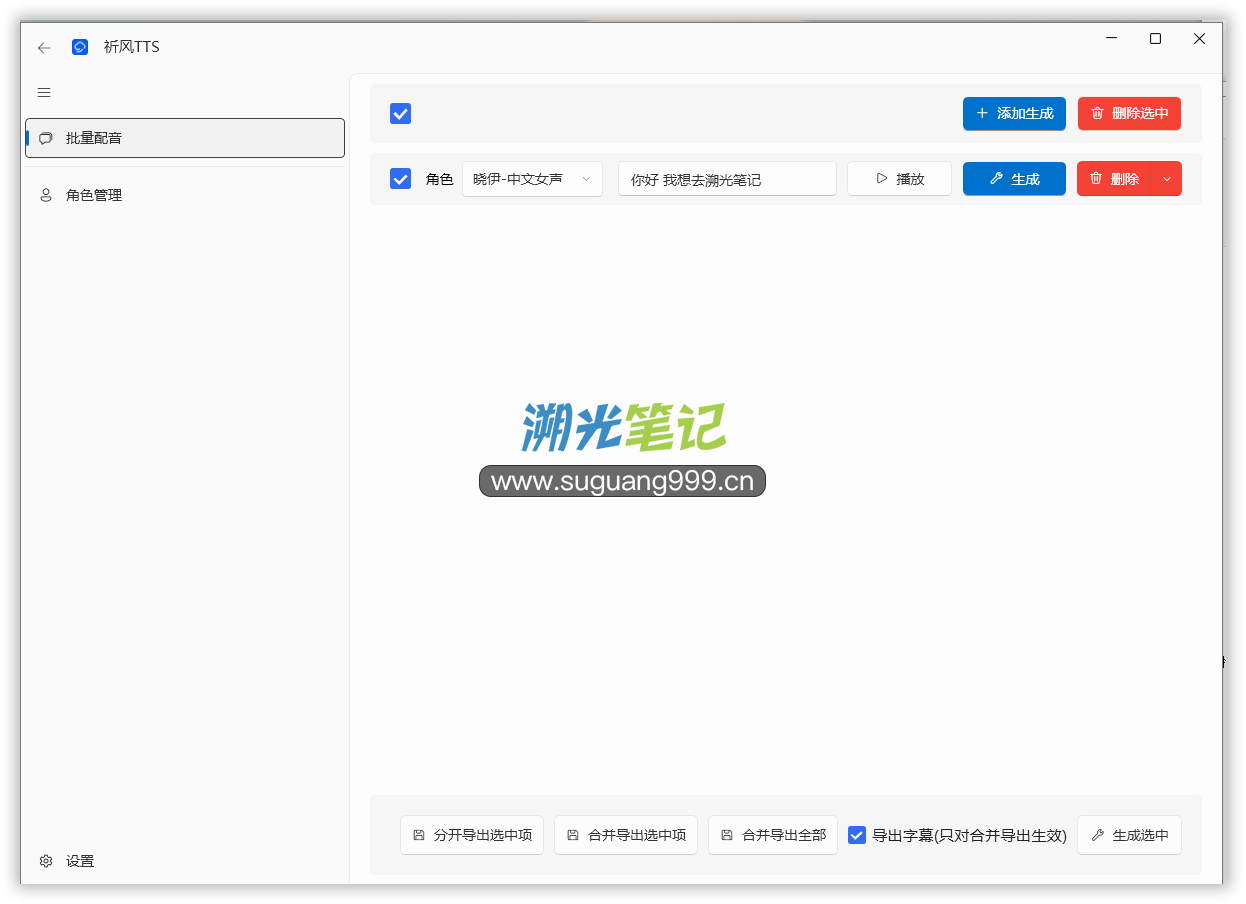This screenshot has height=904, width=1246.
Task: Toggle the hamburger navigation menu
Action: click(x=44, y=93)
